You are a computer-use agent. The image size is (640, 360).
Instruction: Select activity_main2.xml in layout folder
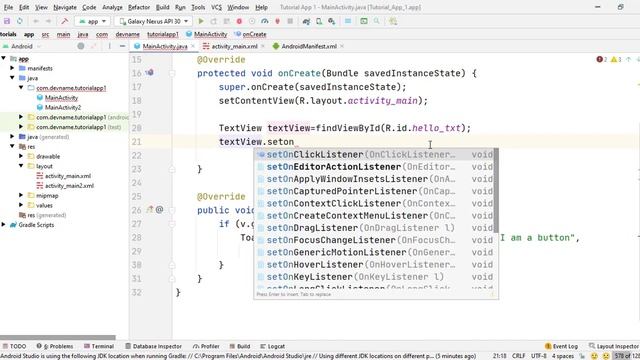click(69, 186)
